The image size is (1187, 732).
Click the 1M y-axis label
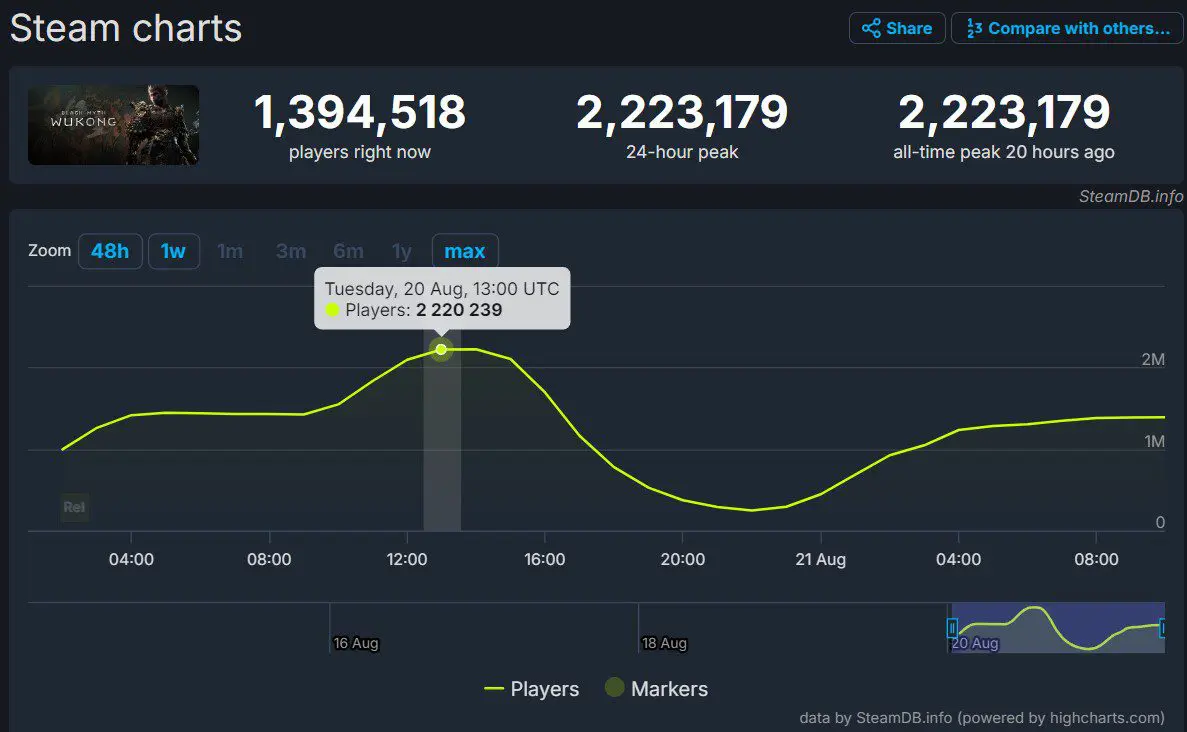tap(1154, 441)
